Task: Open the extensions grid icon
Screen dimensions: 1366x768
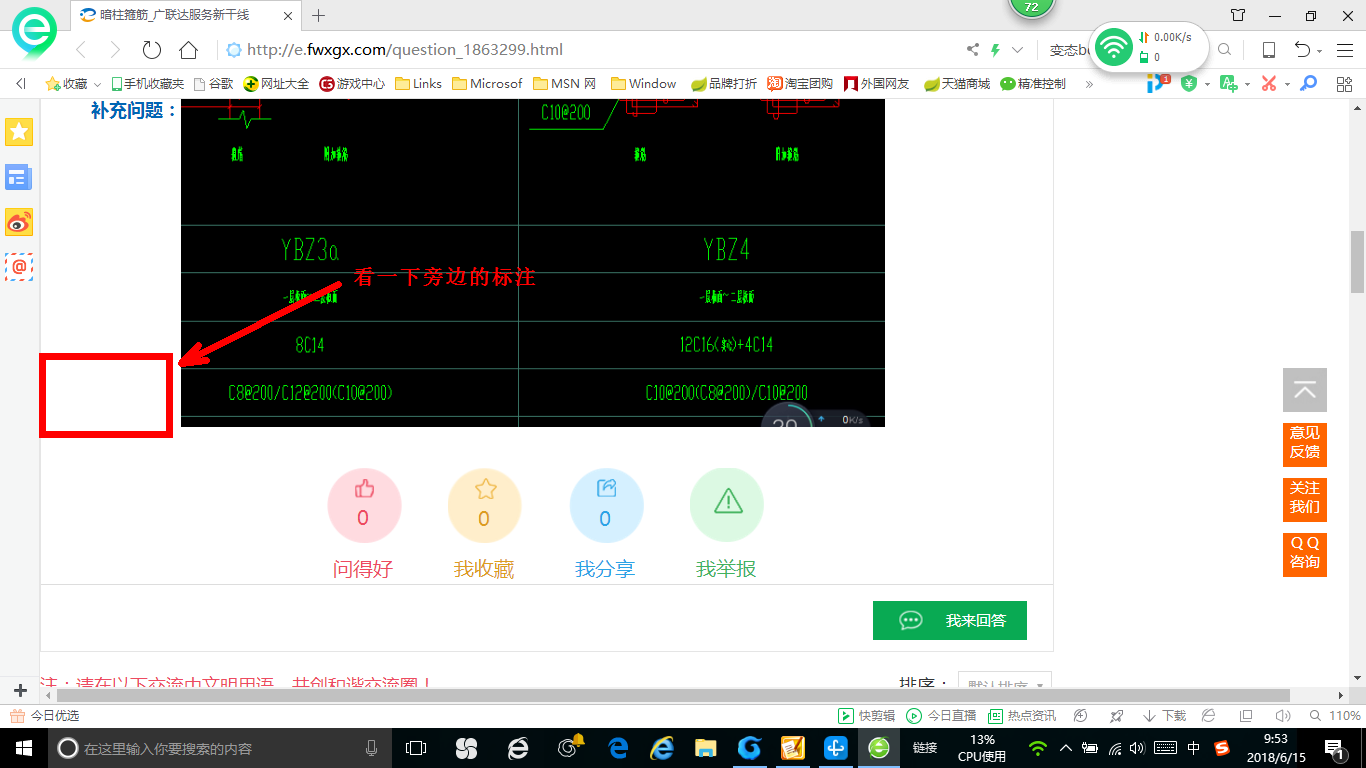Action: (x=1344, y=84)
